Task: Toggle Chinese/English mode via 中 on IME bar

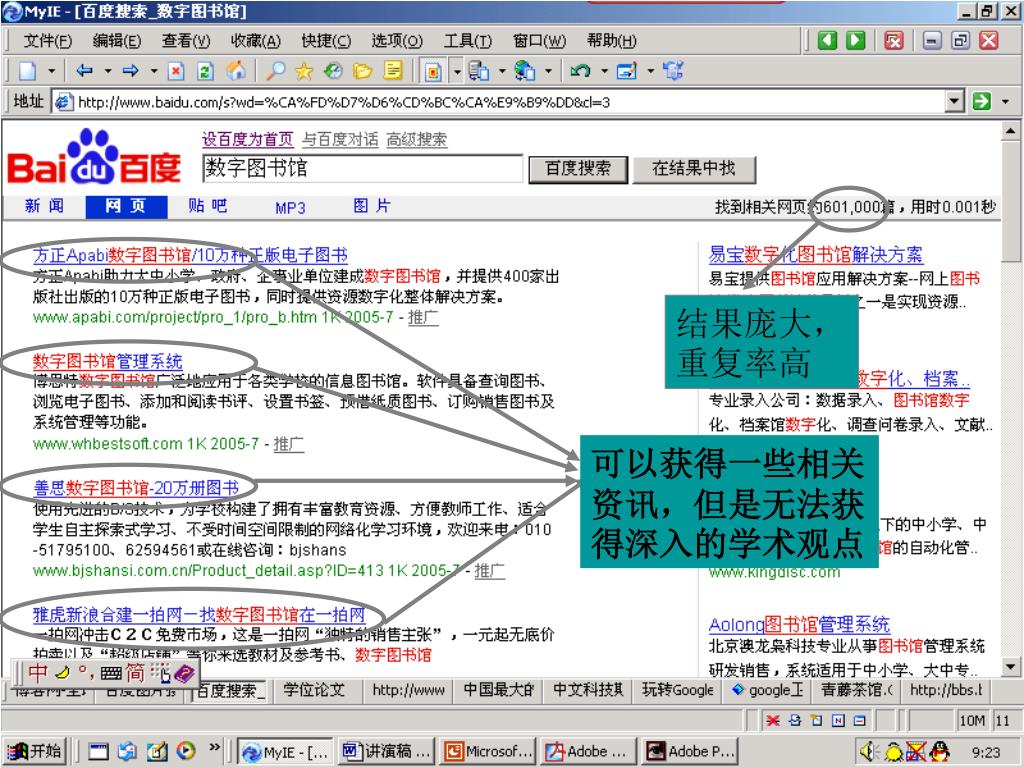Action: pos(38,673)
